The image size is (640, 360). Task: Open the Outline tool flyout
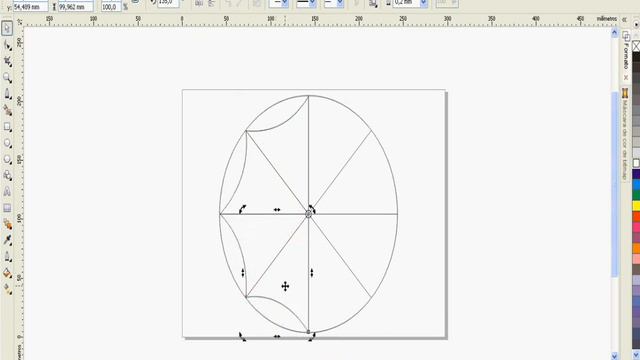coord(7,257)
